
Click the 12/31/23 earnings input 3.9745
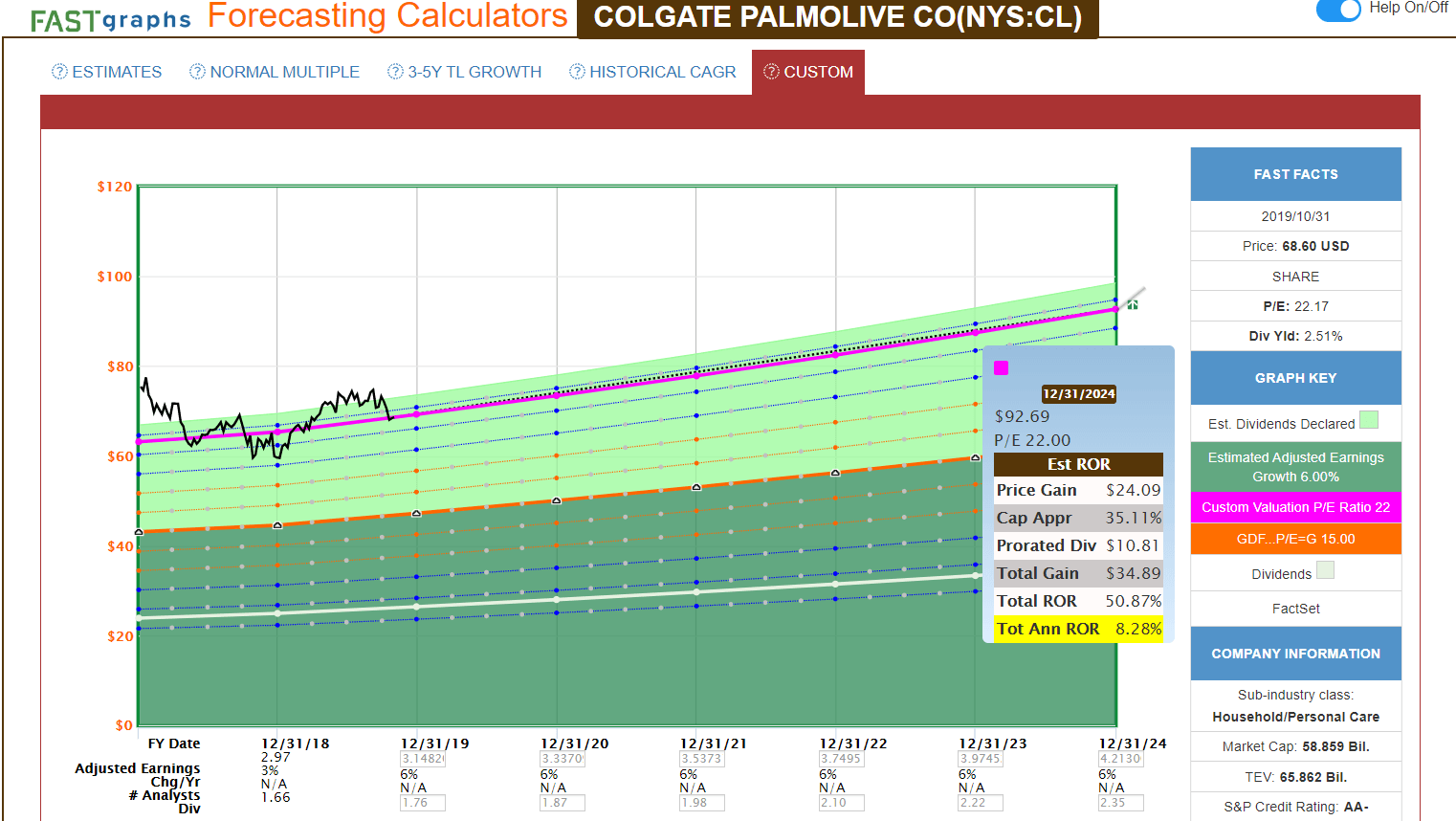coord(982,759)
